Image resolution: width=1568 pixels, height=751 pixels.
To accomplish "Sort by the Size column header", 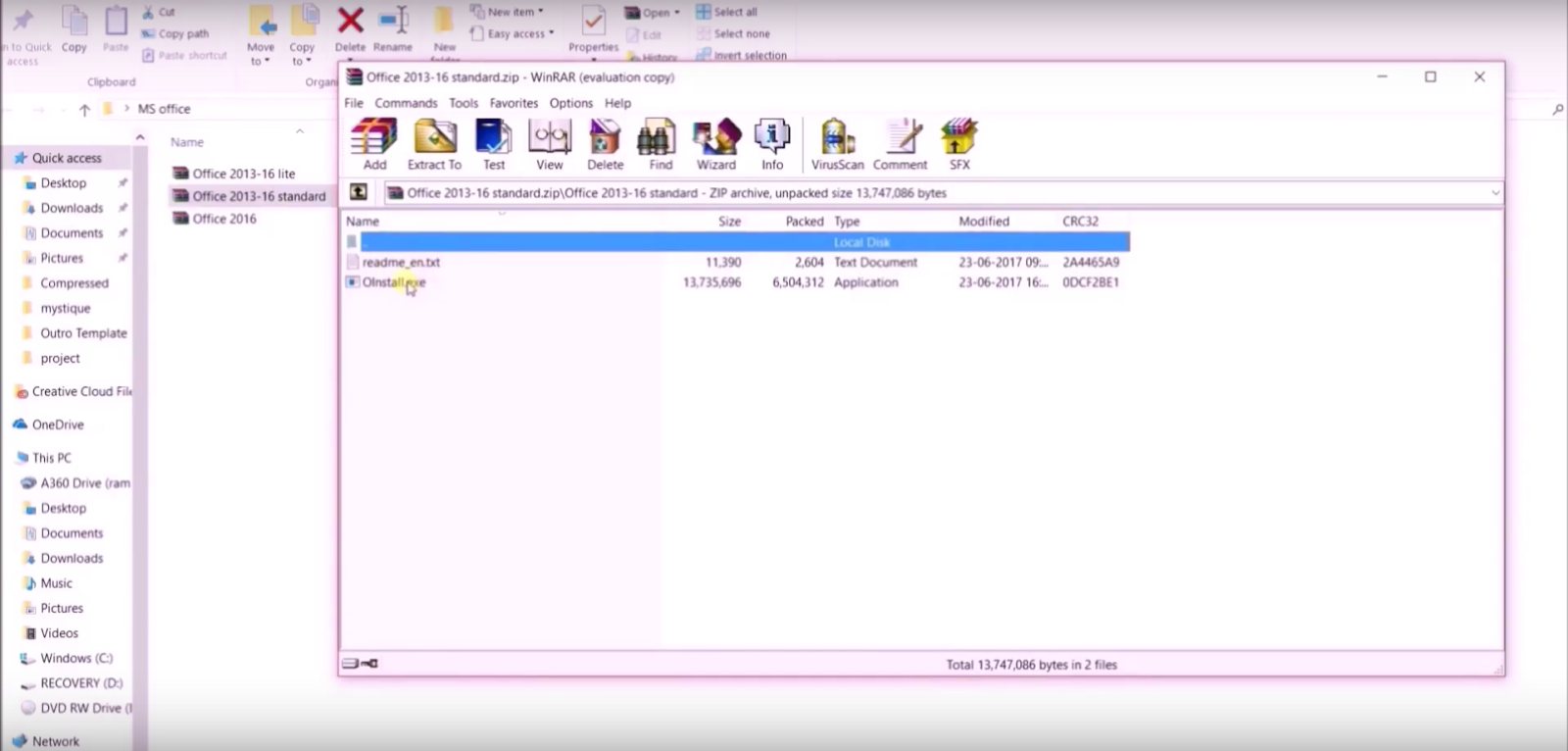I will point(729,222).
